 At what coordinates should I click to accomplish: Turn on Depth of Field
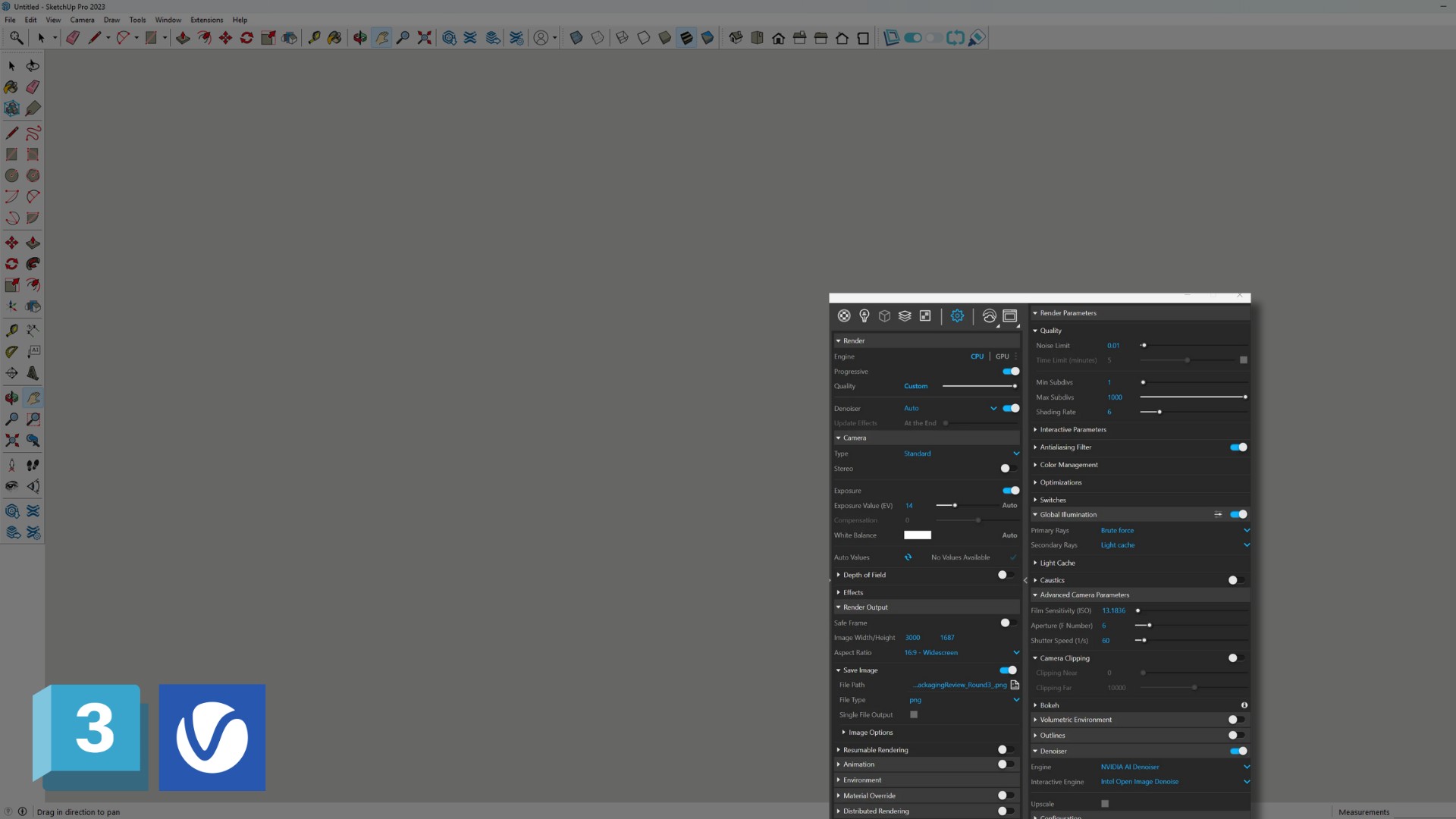click(1004, 575)
